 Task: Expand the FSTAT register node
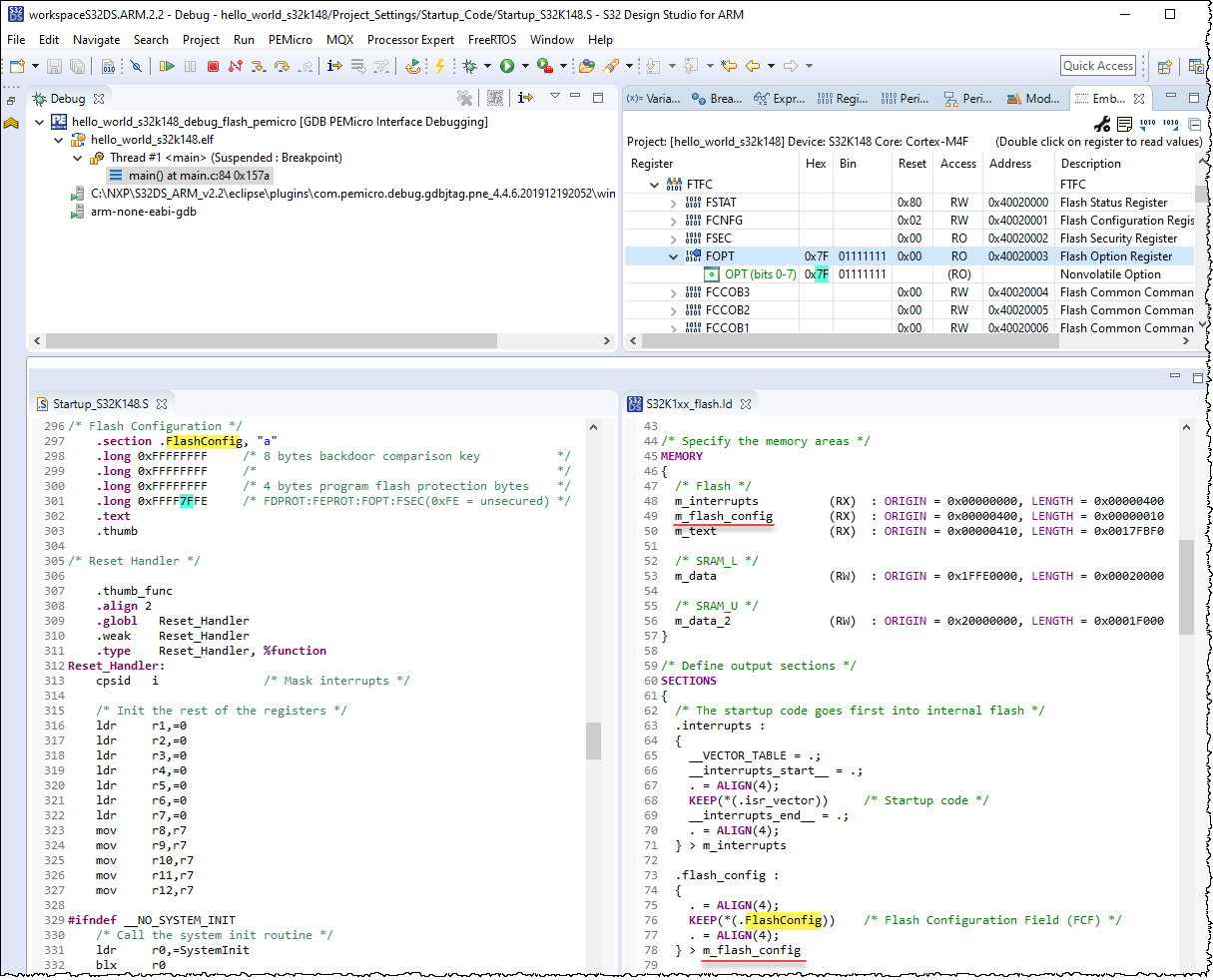tap(674, 203)
